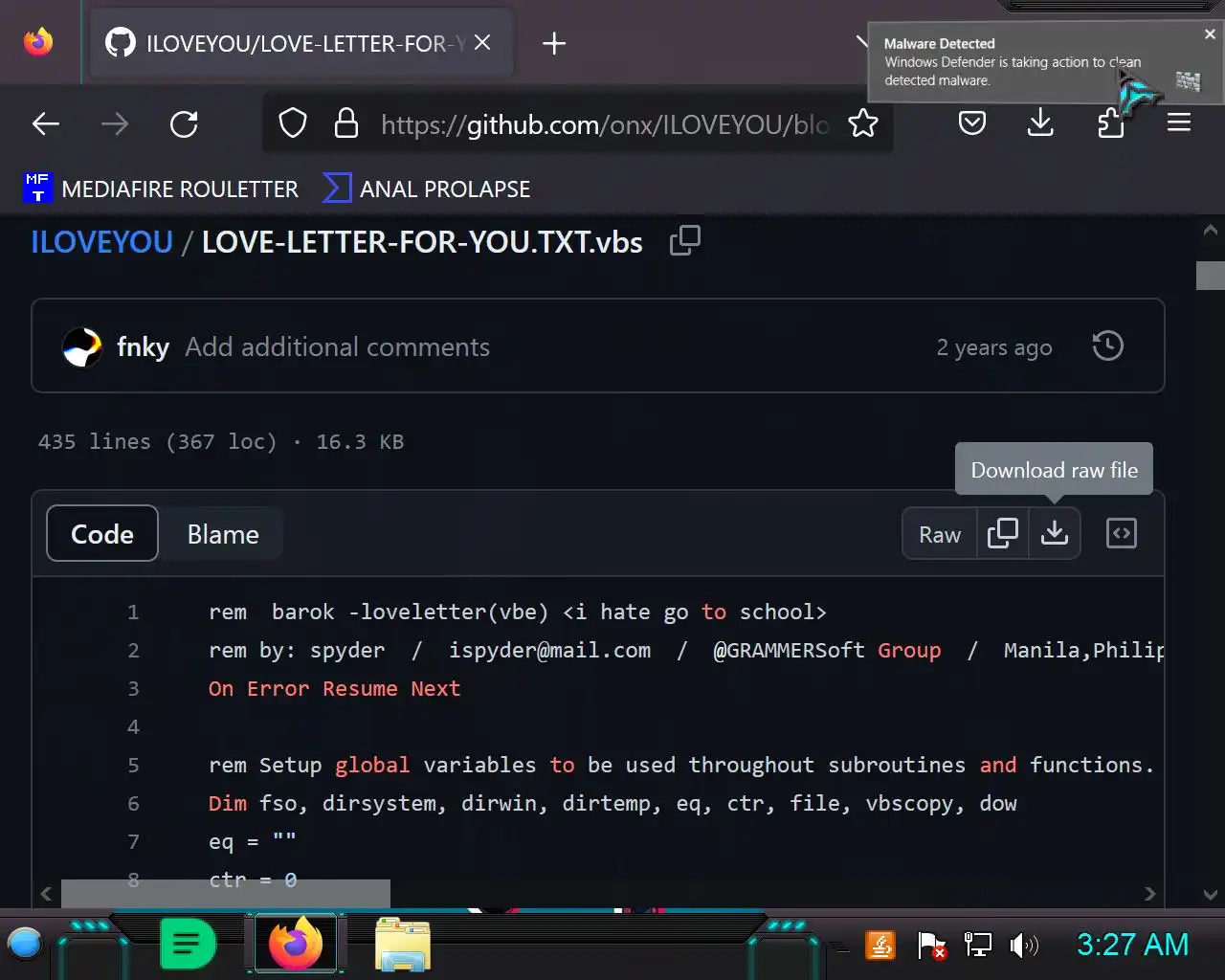The width and height of the screenshot is (1225, 980).
Task: Click the 3:27 AM clock
Action: click(x=1133, y=945)
